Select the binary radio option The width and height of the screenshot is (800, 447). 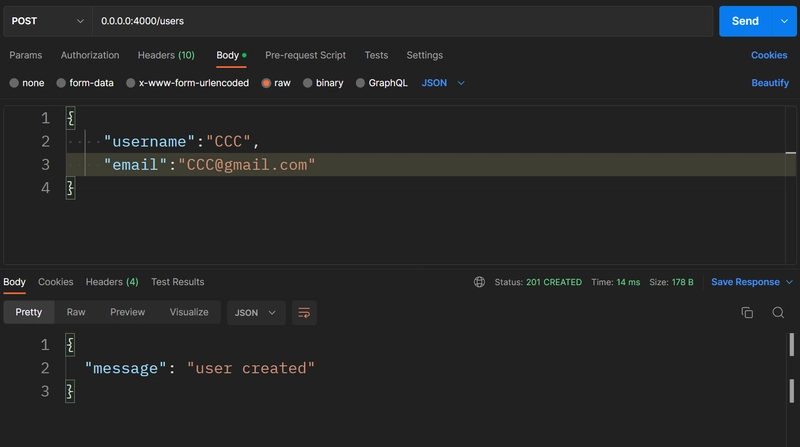tap(307, 83)
